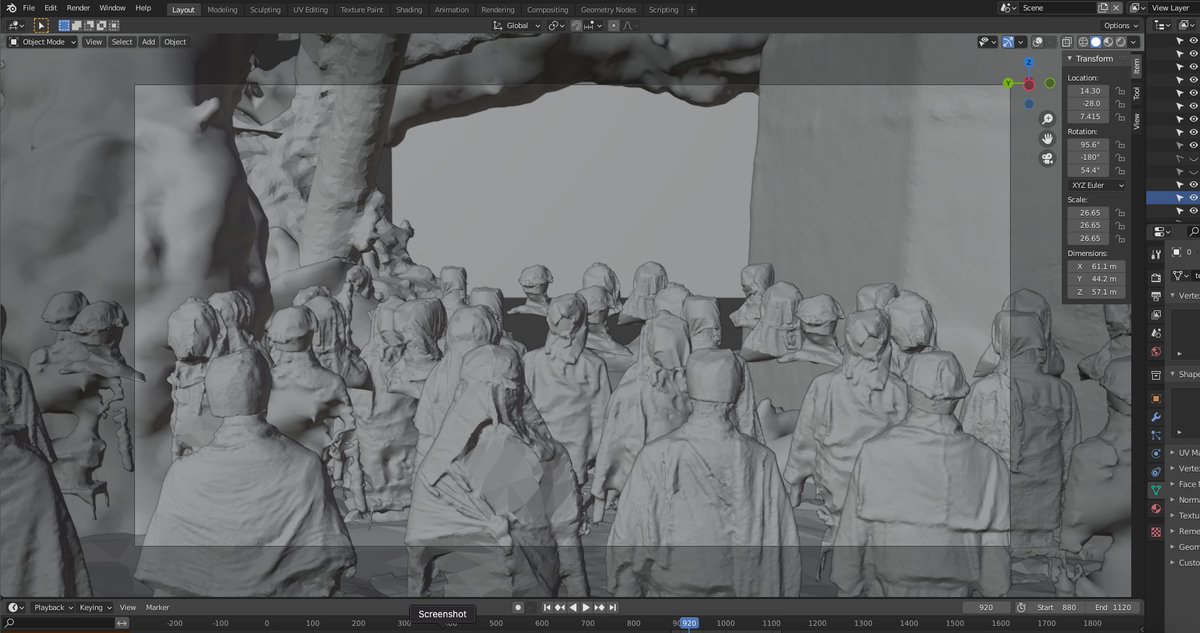1200x633 pixels.
Task: Open the Tool sidebar tab
Action: tap(1137, 92)
